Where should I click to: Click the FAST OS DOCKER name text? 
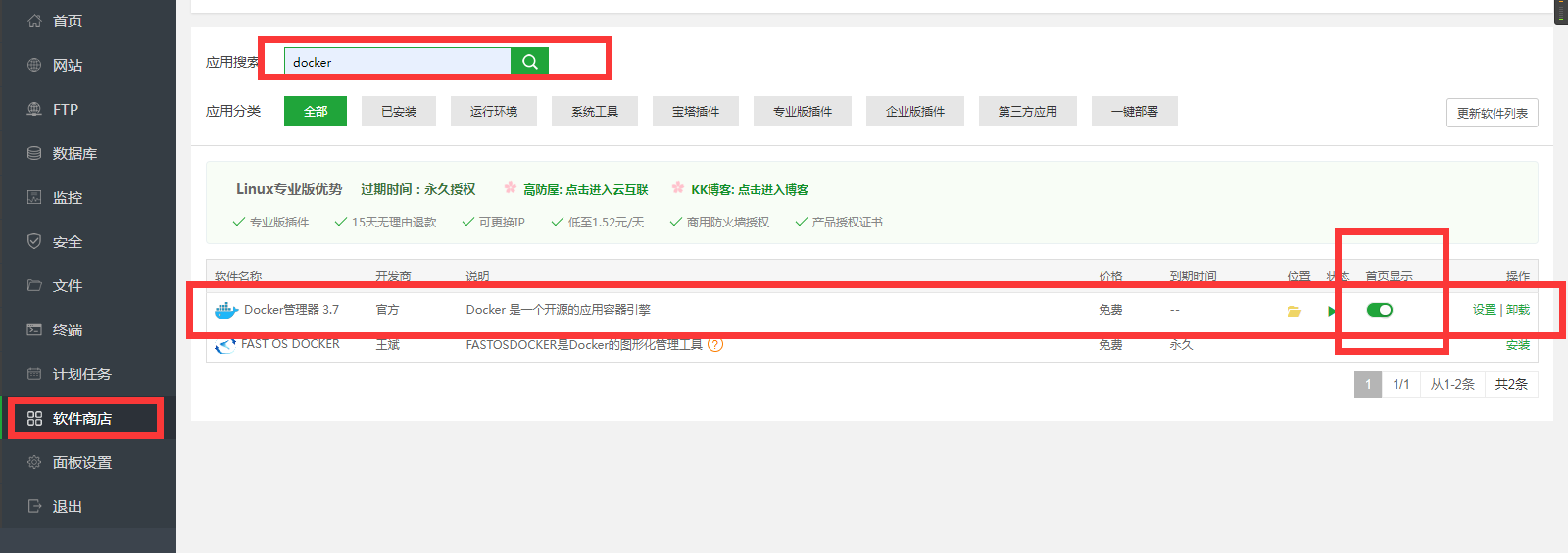coord(291,344)
